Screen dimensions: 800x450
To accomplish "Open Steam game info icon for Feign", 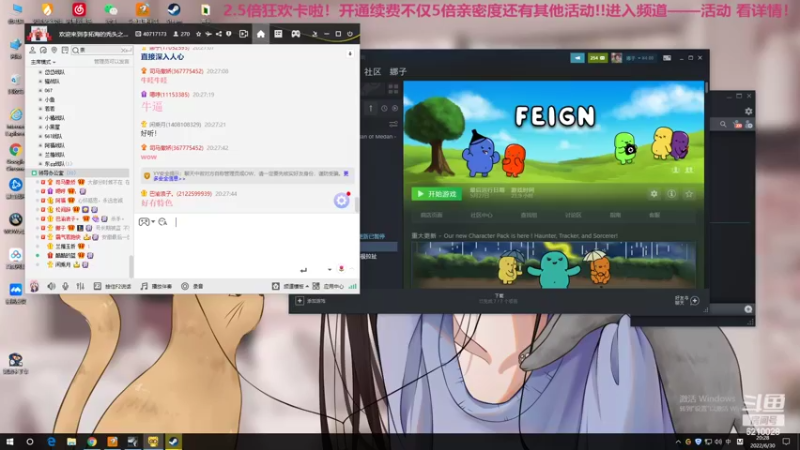I will coord(671,194).
